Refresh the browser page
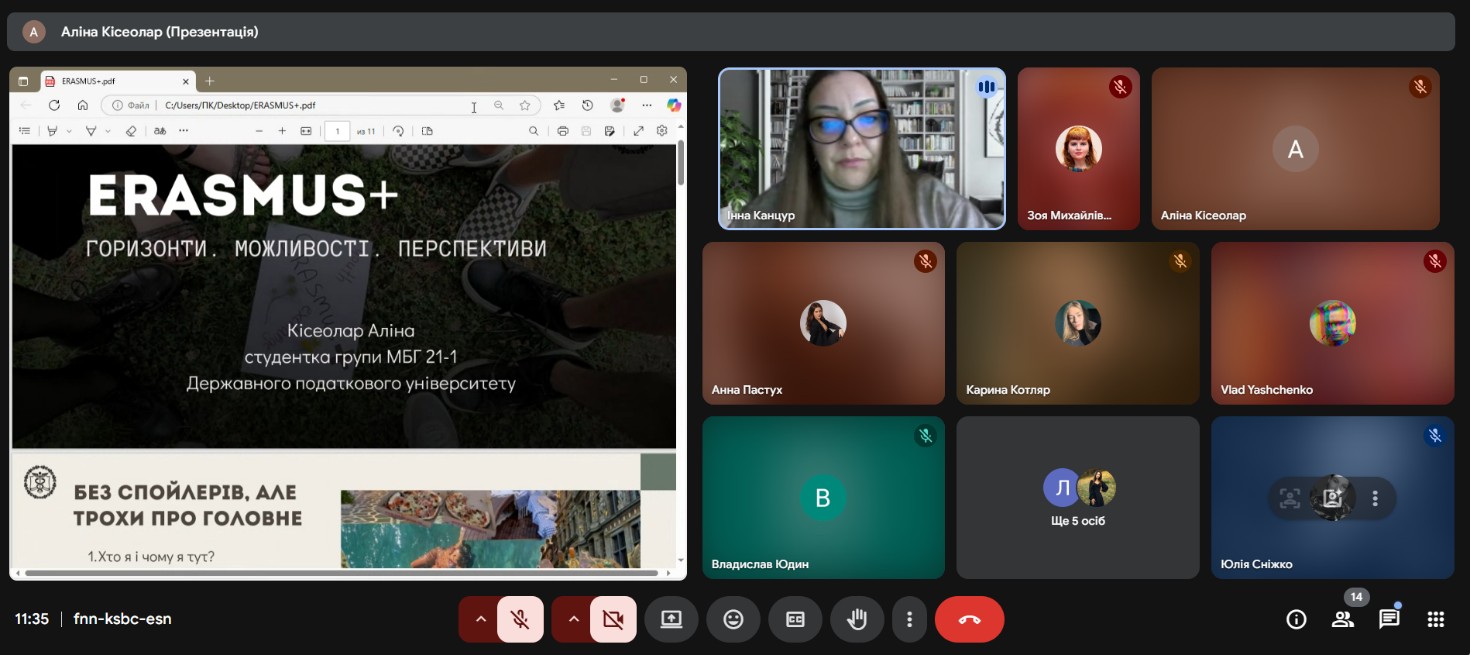Image resolution: width=1470 pixels, height=655 pixels. coord(54,105)
